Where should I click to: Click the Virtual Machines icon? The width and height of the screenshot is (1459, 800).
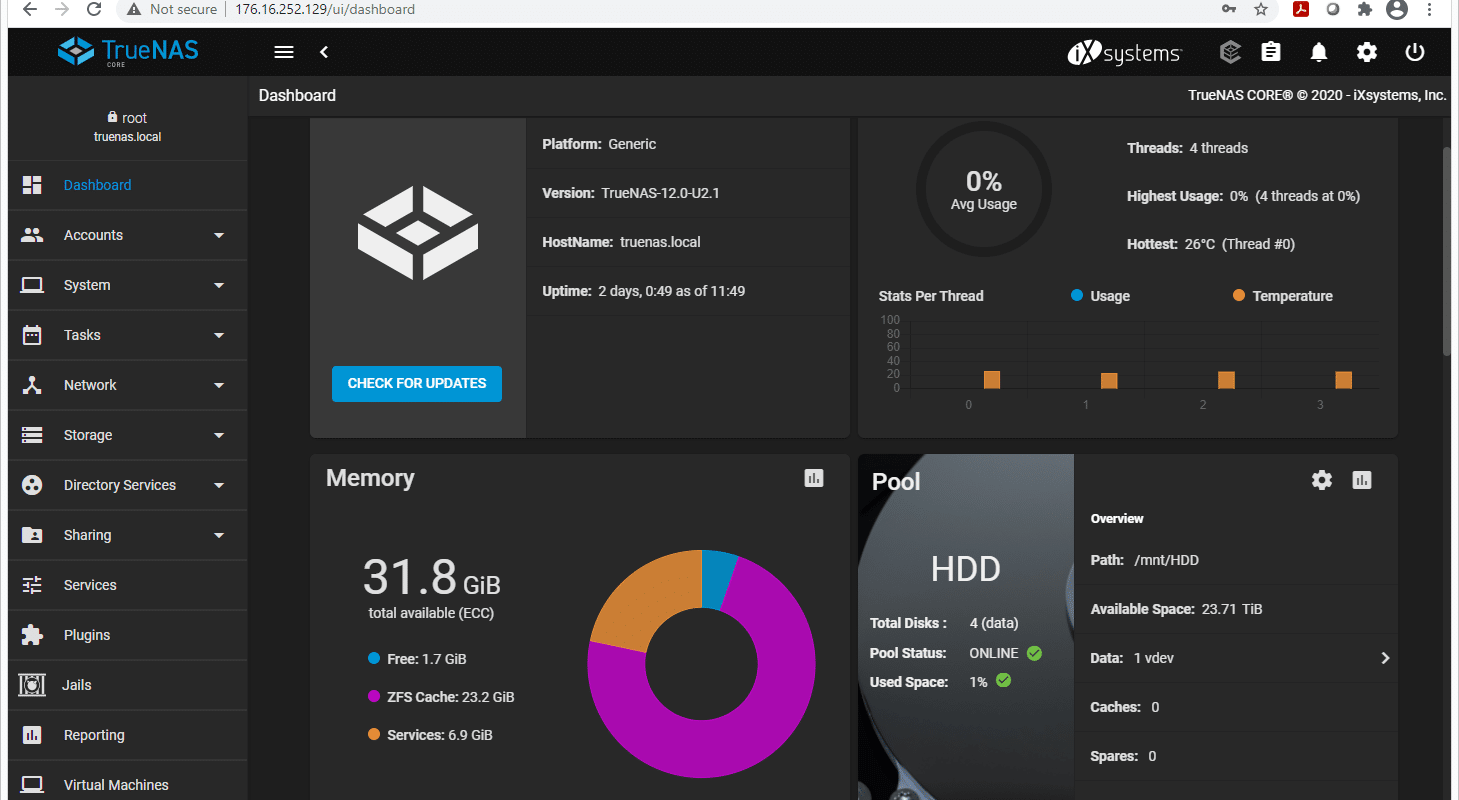32,785
